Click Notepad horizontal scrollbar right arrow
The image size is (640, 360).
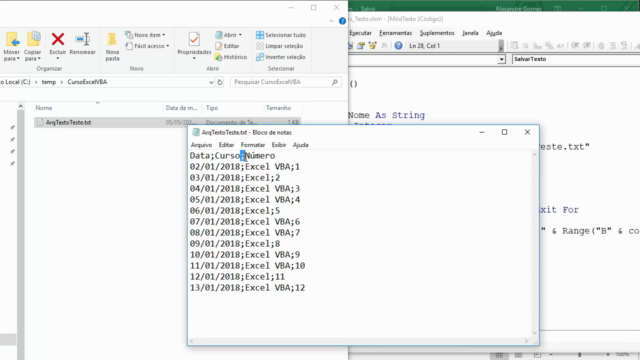[526, 341]
